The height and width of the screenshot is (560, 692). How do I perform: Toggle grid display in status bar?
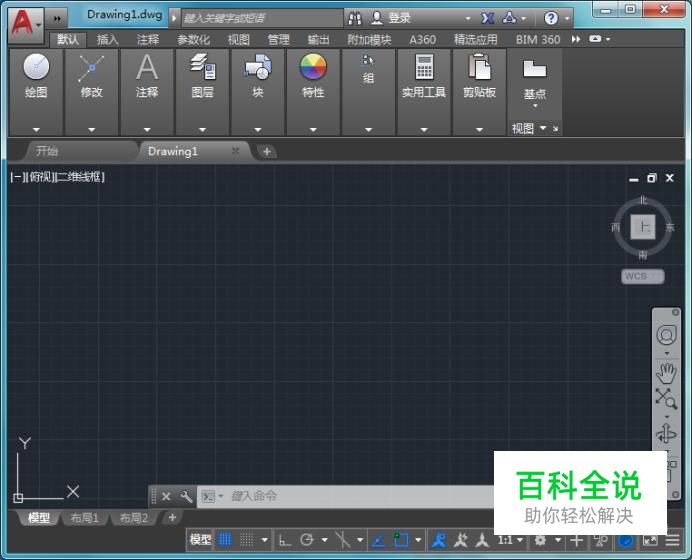[225, 540]
